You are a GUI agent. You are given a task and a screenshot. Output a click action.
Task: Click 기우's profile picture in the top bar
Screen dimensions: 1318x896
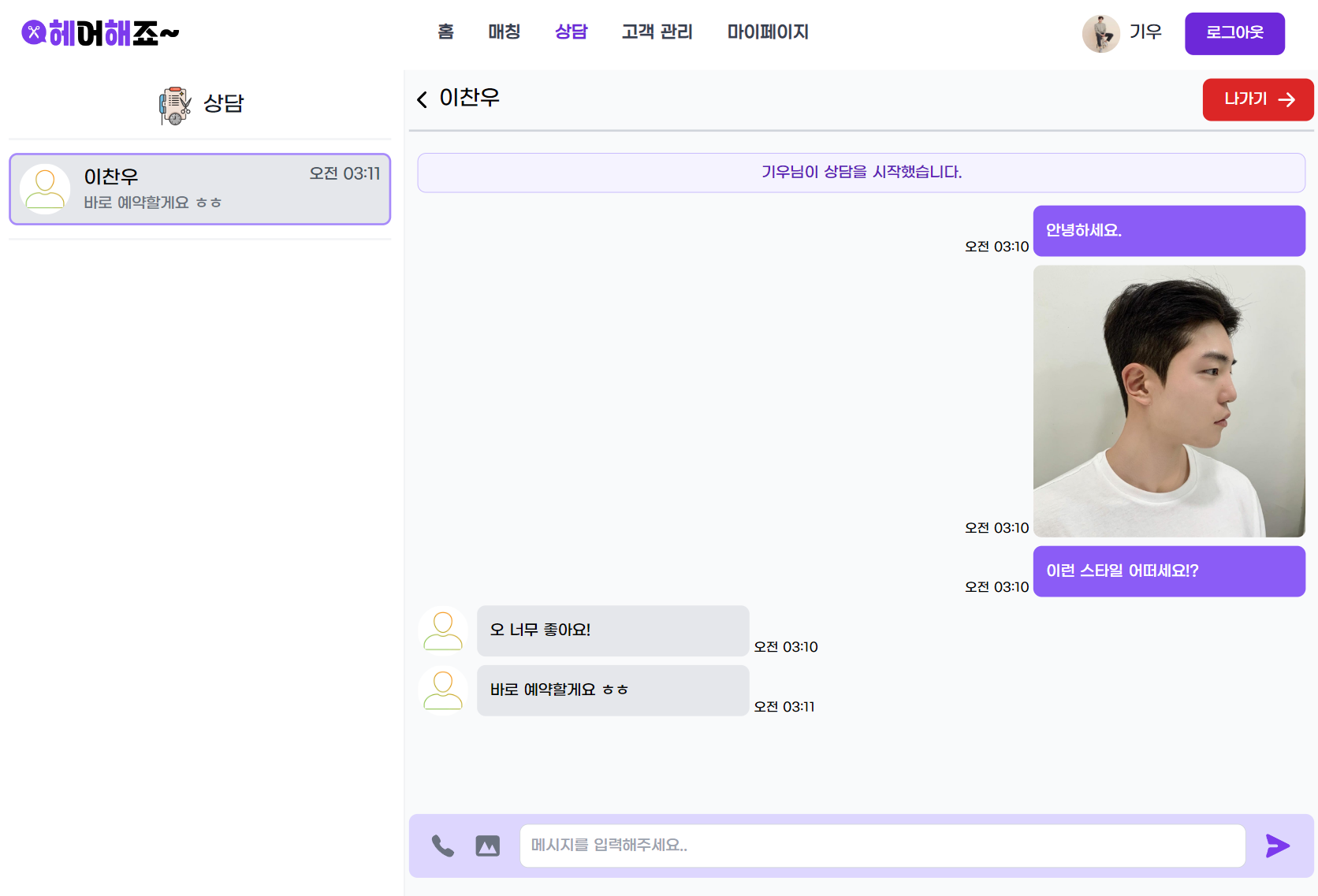(1101, 33)
